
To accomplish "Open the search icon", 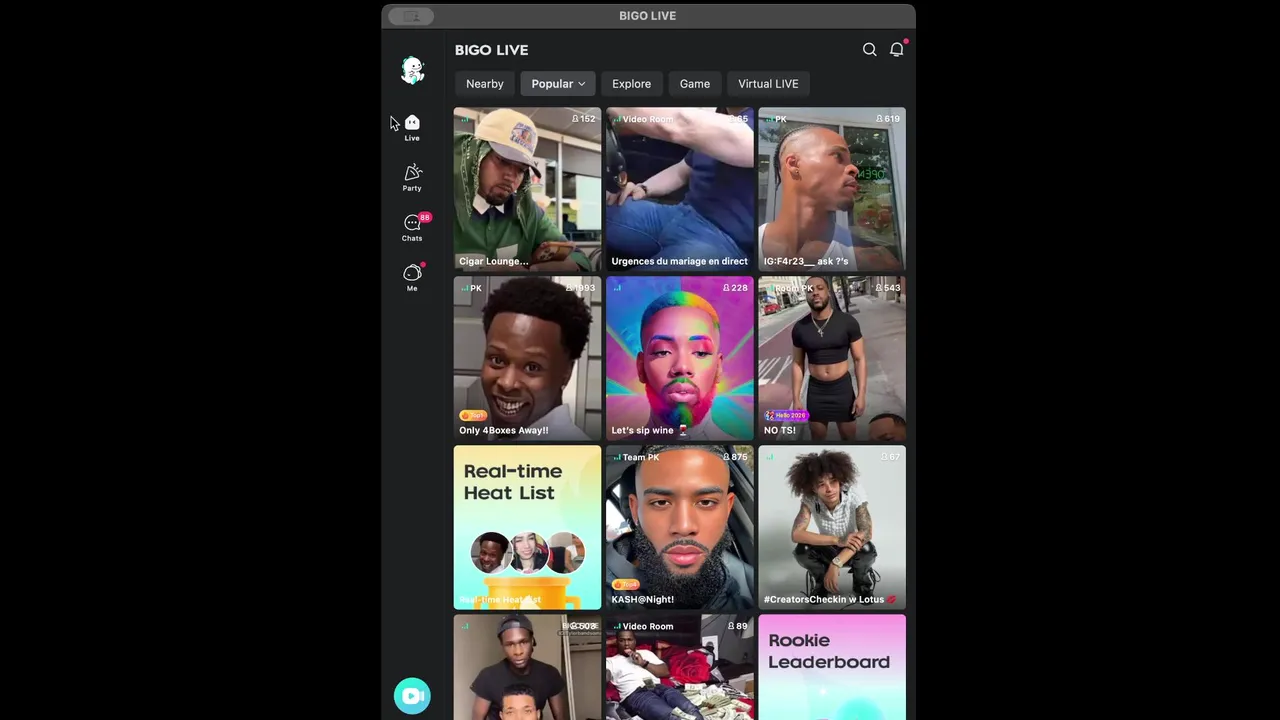I will click(870, 50).
